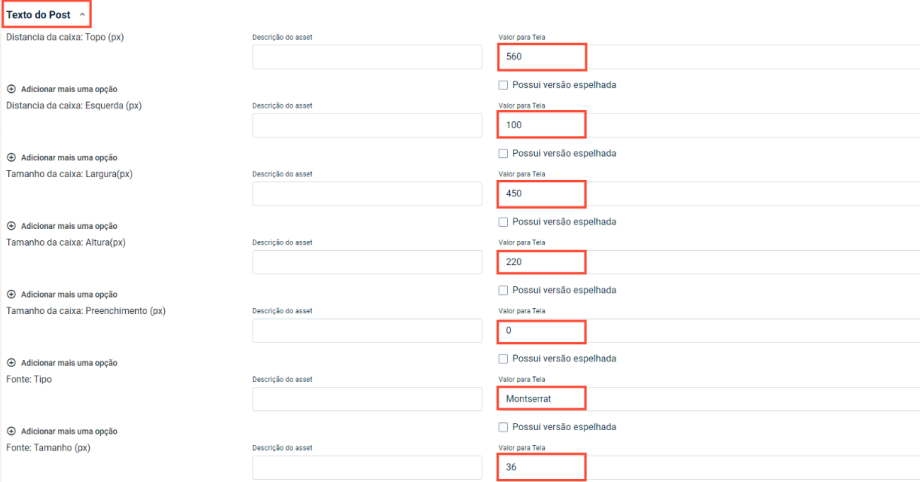The width and height of the screenshot is (920, 482).
Task: Toggle 'Possui versão espelhada' below the 220 value
Action: click(503, 290)
